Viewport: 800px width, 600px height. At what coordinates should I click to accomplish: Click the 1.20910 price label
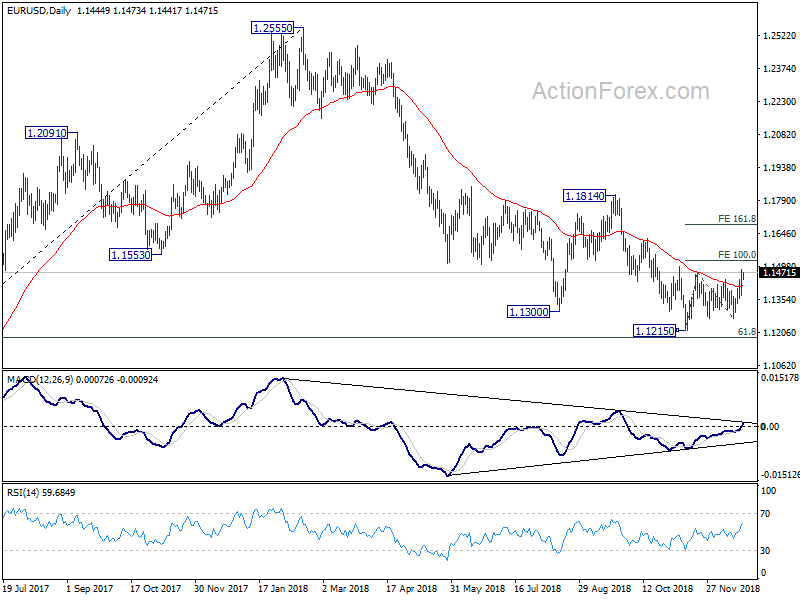point(46,133)
